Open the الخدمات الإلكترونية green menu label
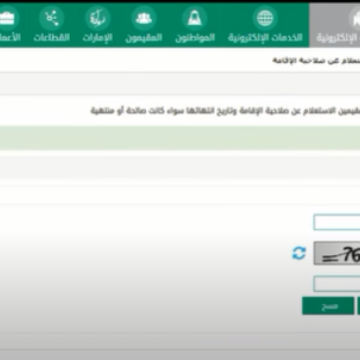Screen dimensions: 360x360 (x=265, y=38)
